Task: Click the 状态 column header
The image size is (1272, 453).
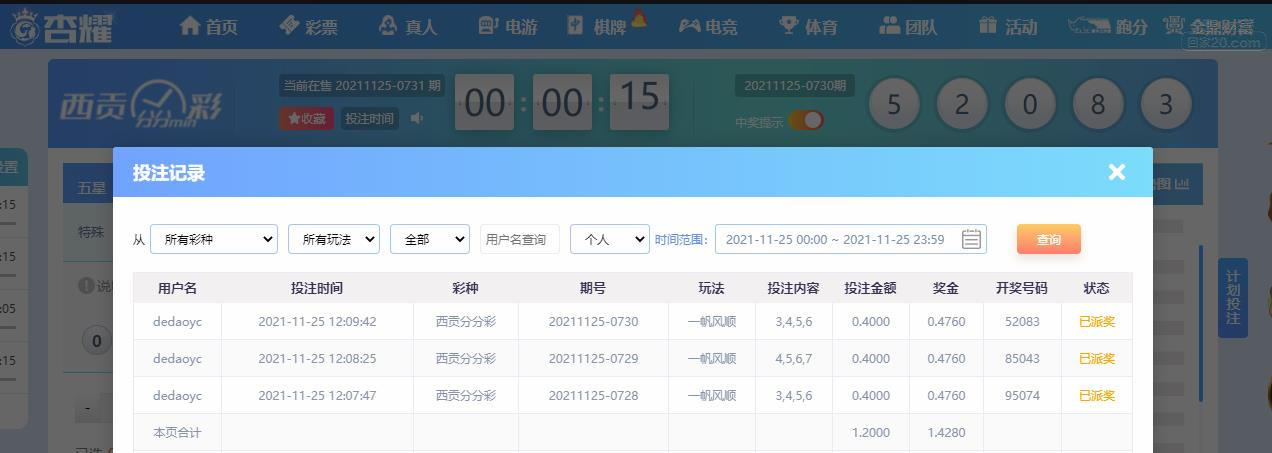Action: pyautogui.click(x=1096, y=288)
